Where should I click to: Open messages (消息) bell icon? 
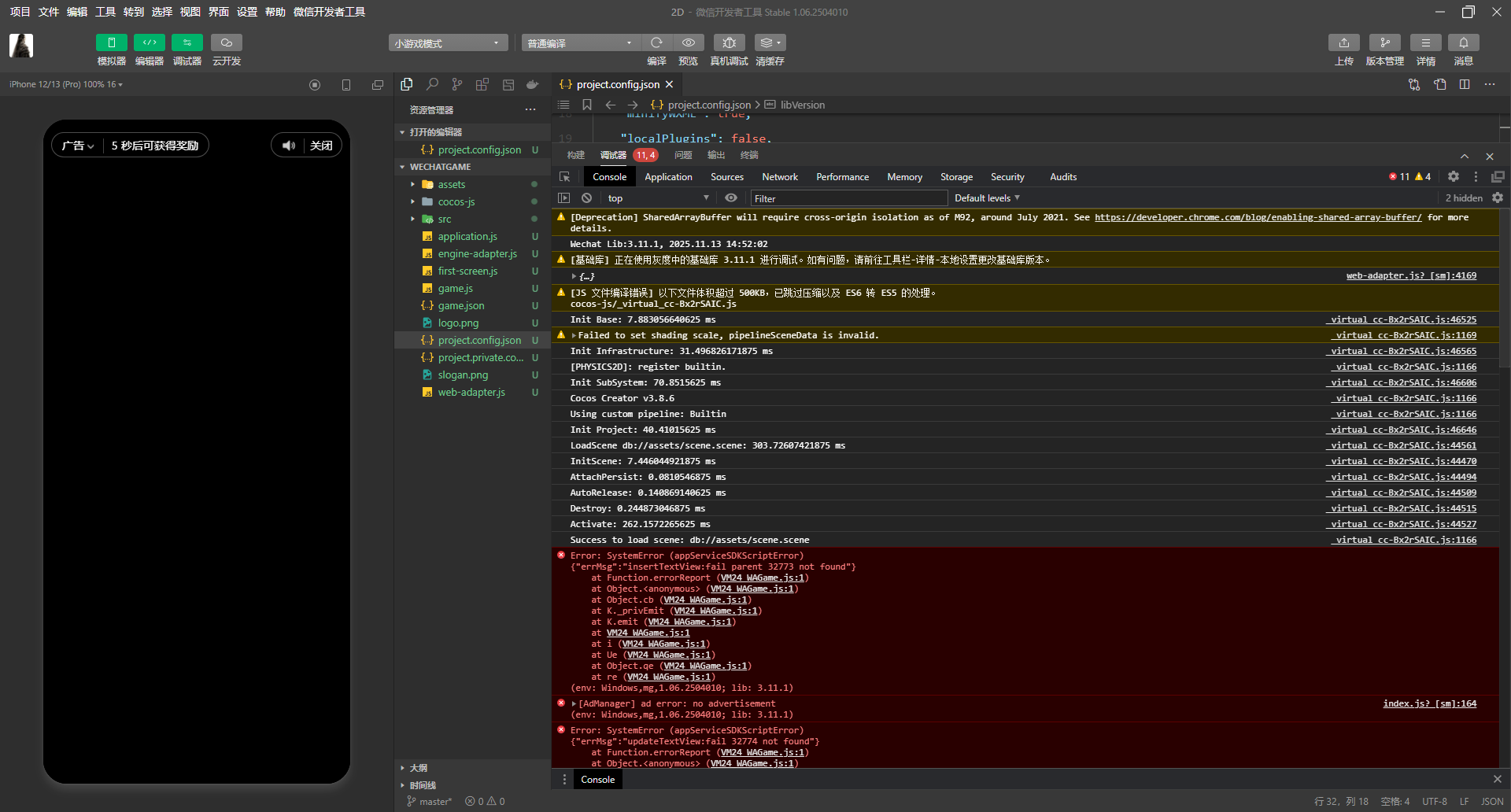point(1464,42)
